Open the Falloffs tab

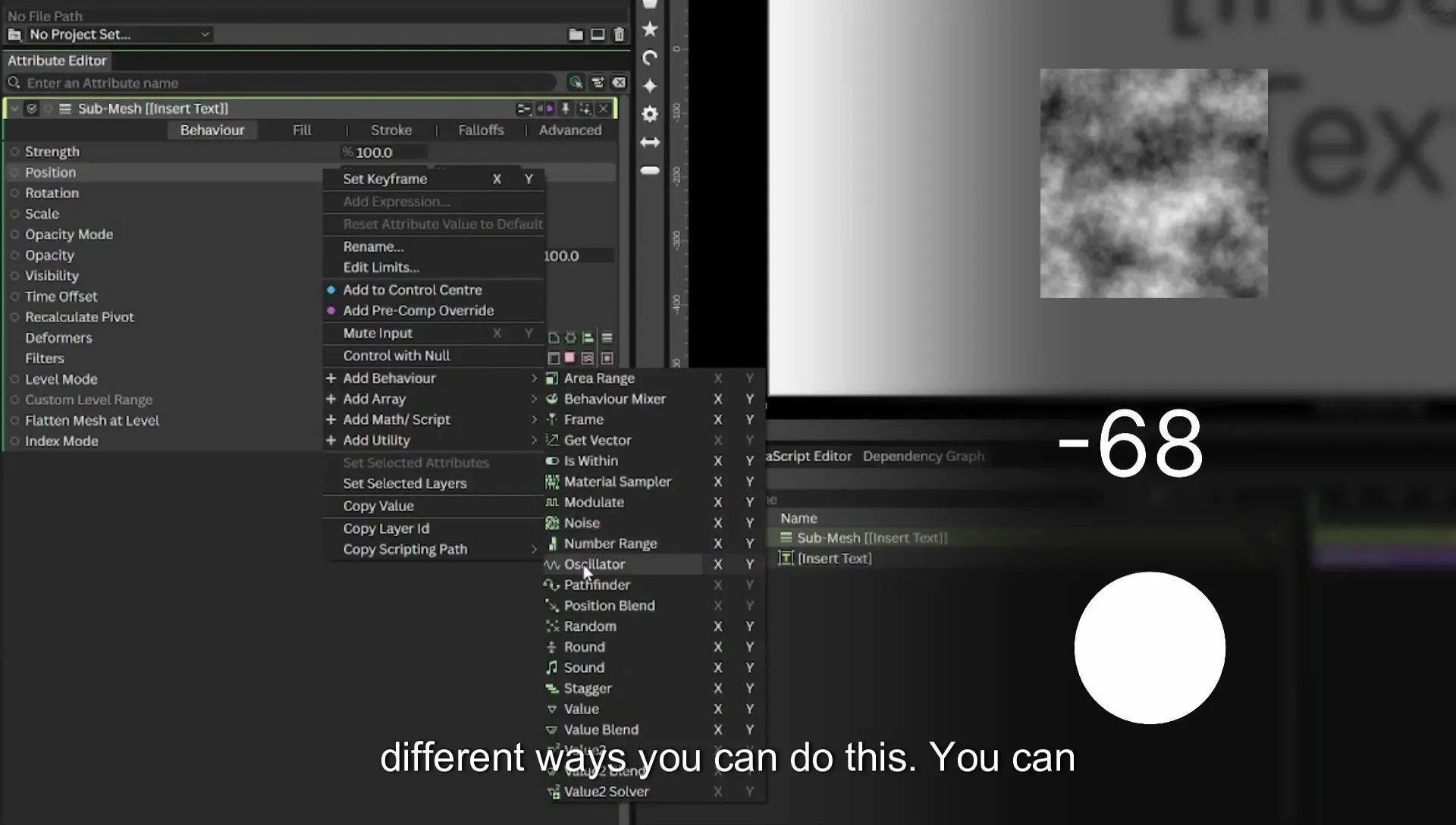(481, 130)
